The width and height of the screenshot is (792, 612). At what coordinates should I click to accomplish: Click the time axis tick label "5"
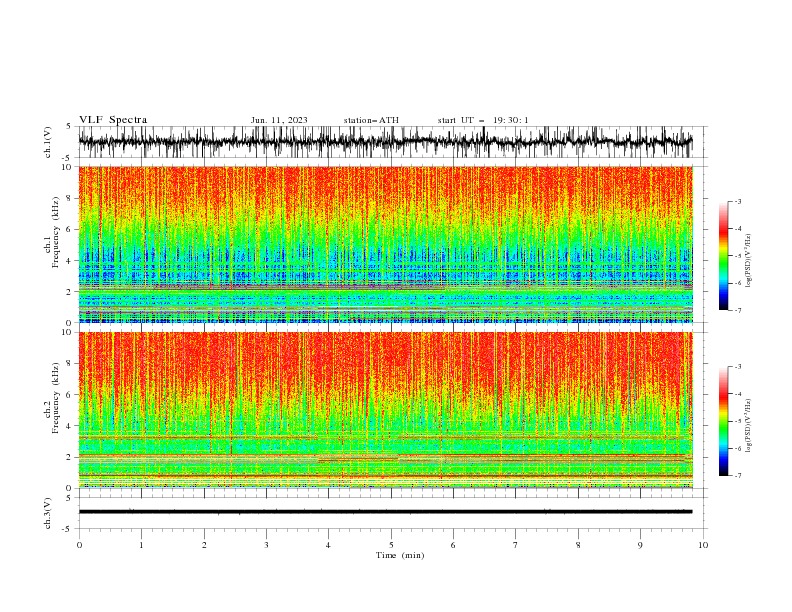pos(391,545)
